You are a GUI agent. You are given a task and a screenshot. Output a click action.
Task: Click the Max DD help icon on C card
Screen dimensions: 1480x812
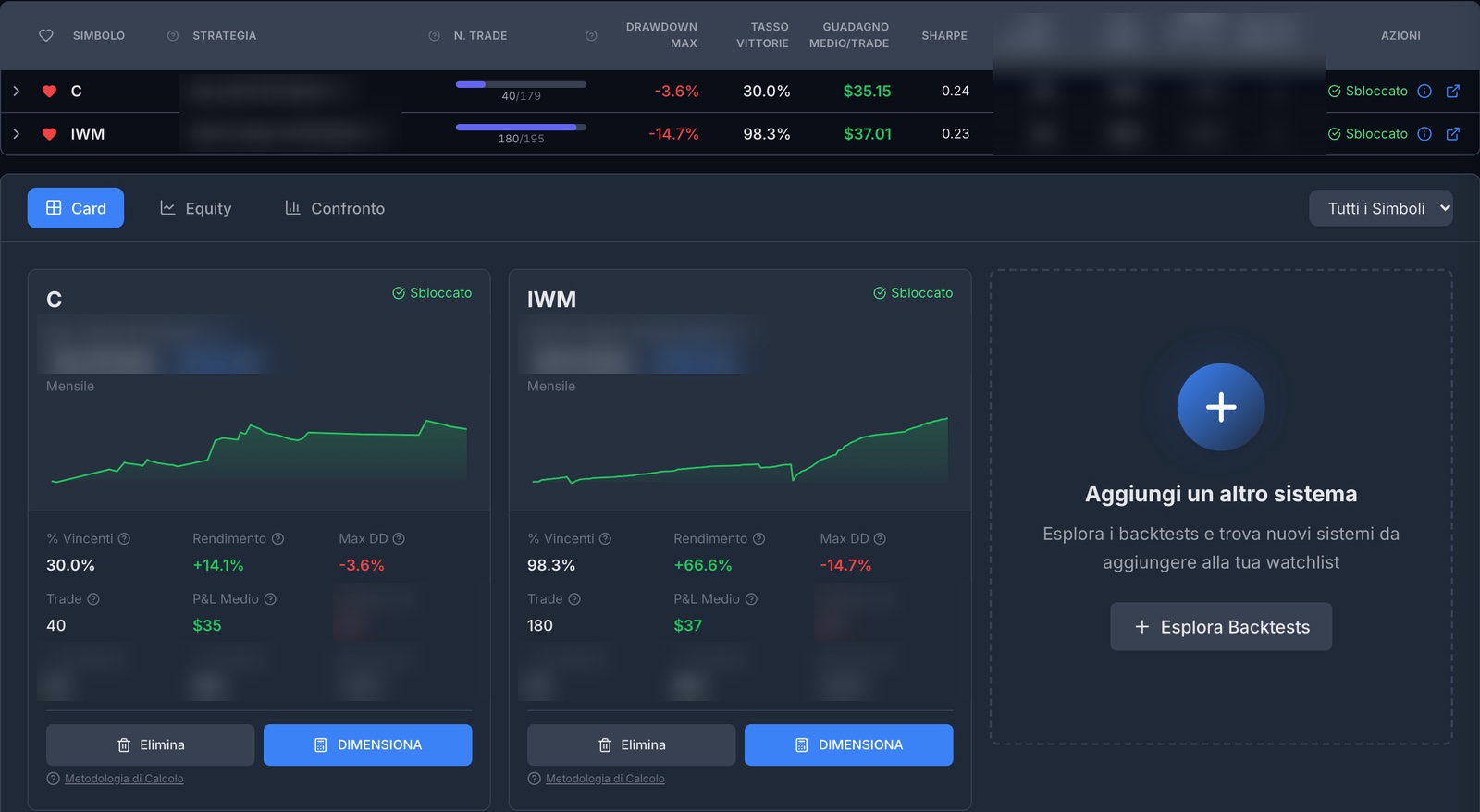[399, 539]
